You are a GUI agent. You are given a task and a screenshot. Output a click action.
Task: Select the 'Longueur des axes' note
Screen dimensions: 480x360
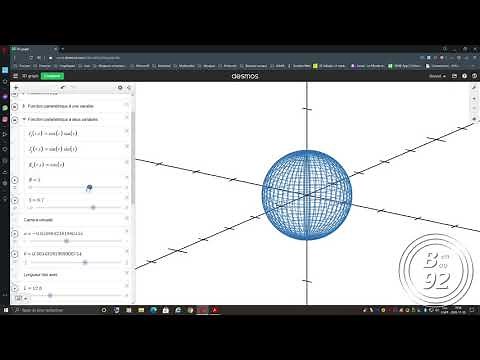point(41,275)
